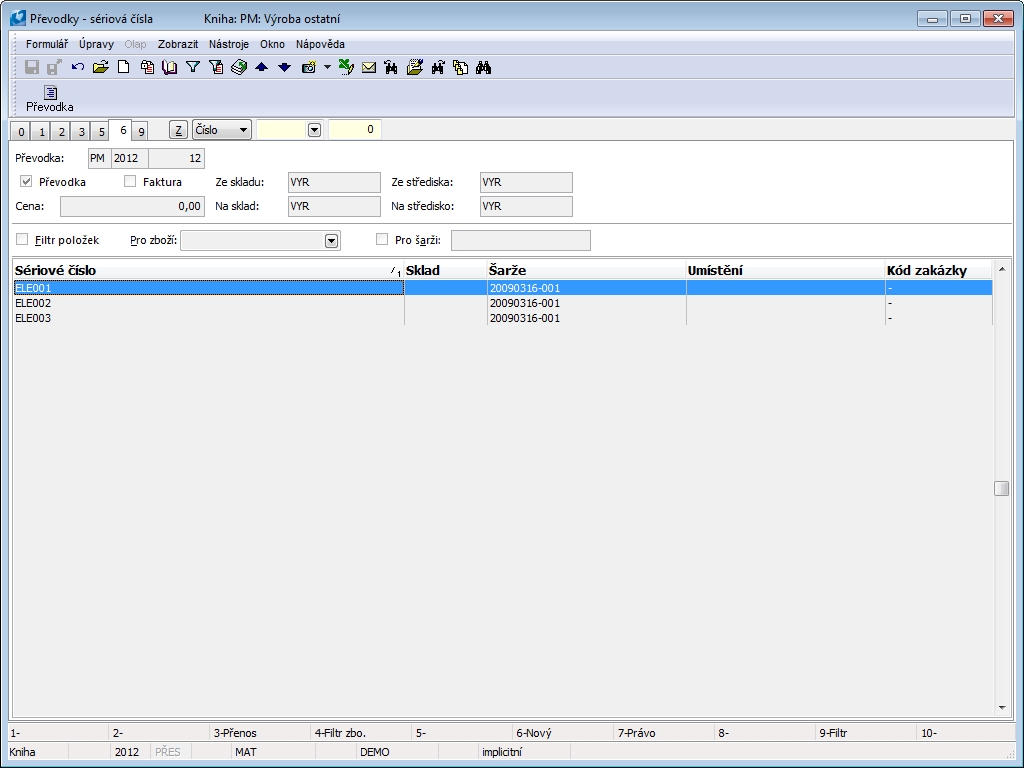Click the open folder toolbar icon

[x=100, y=68]
